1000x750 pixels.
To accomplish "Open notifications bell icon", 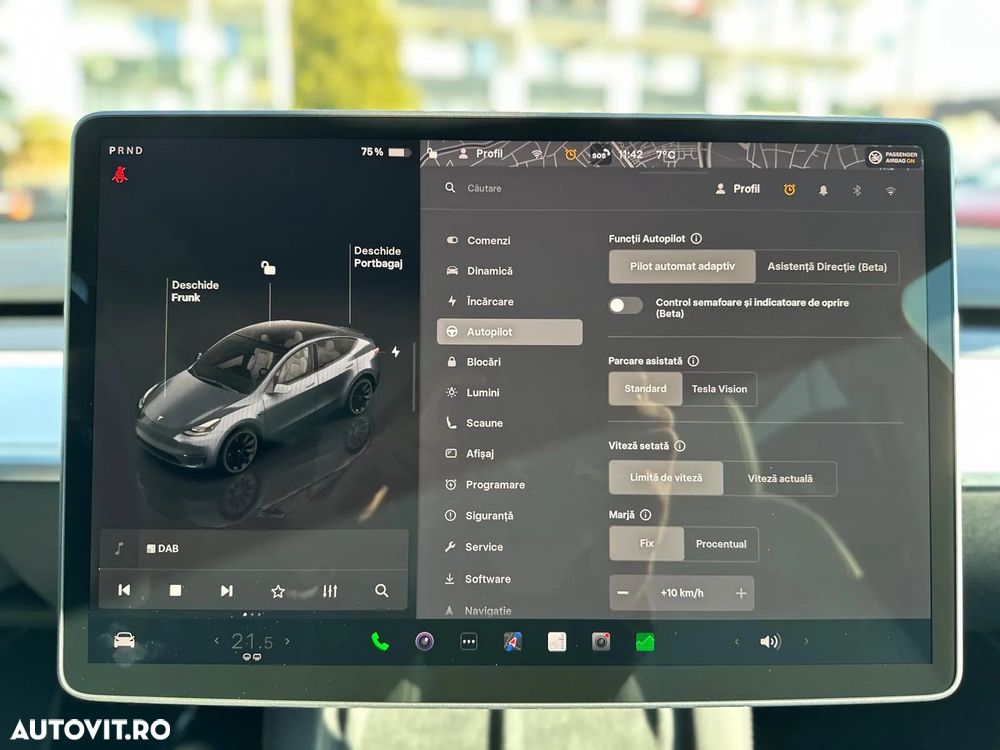I will (823, 190).
